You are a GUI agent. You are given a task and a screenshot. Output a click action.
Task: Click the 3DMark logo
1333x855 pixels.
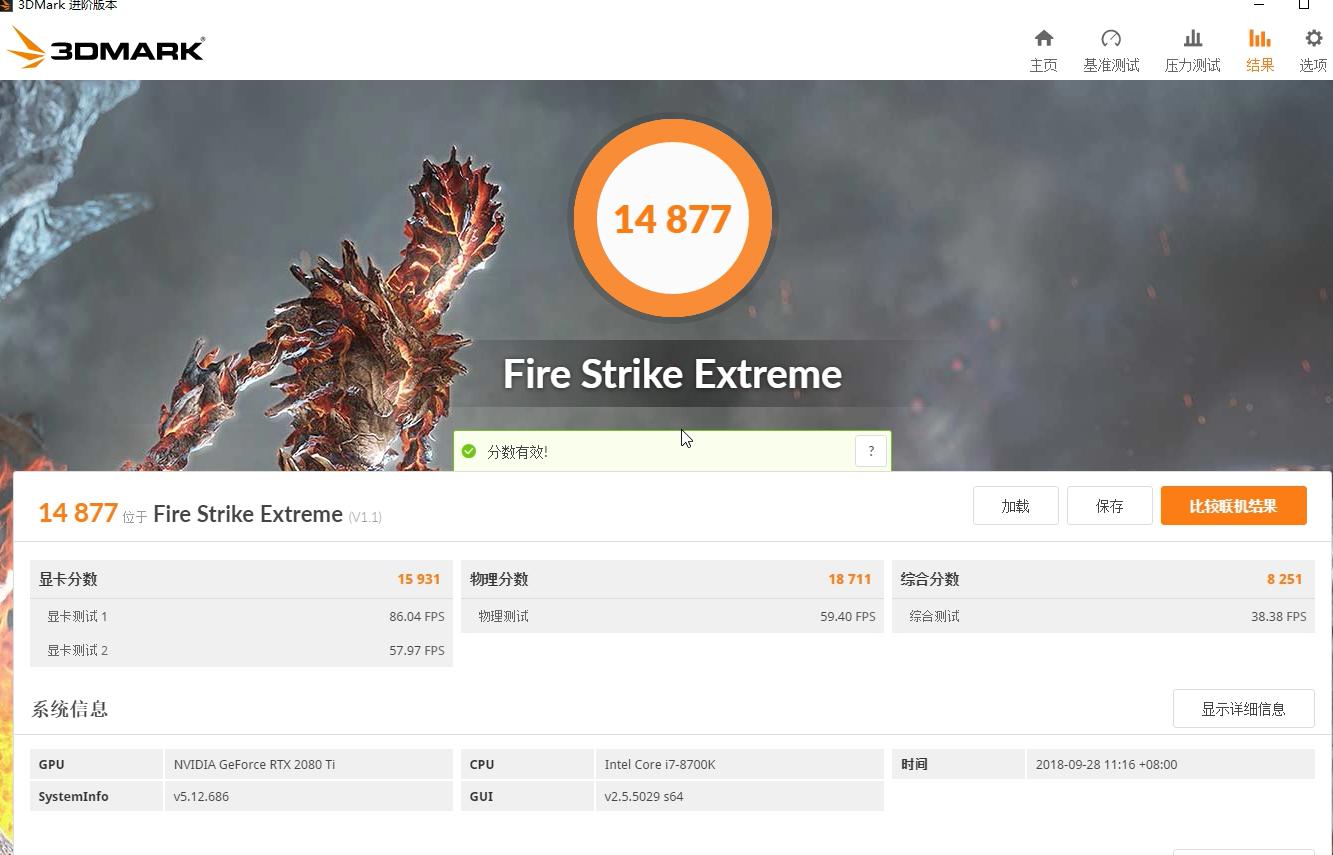105,47
